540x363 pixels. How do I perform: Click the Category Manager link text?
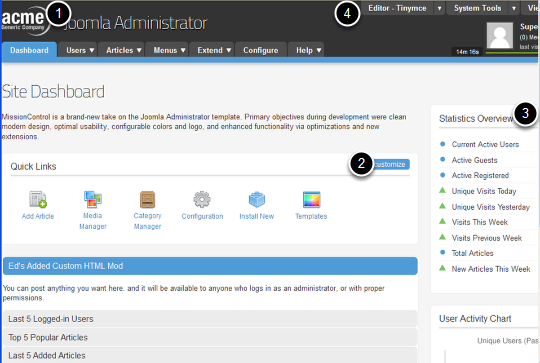tap(147, 221)
